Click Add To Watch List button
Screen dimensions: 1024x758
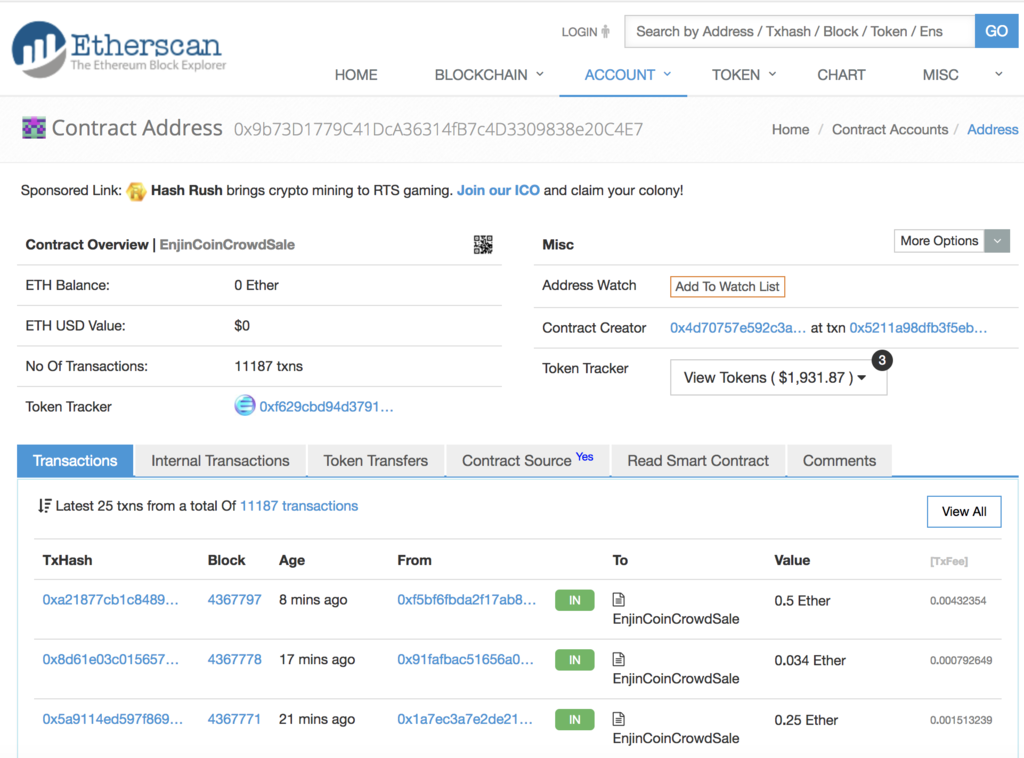click(727, 287)
